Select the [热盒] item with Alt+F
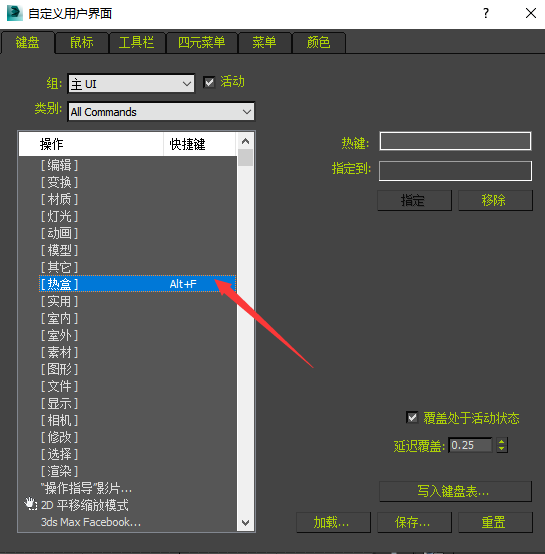This screenshot has width=545, height=554. tap(137, 284)
